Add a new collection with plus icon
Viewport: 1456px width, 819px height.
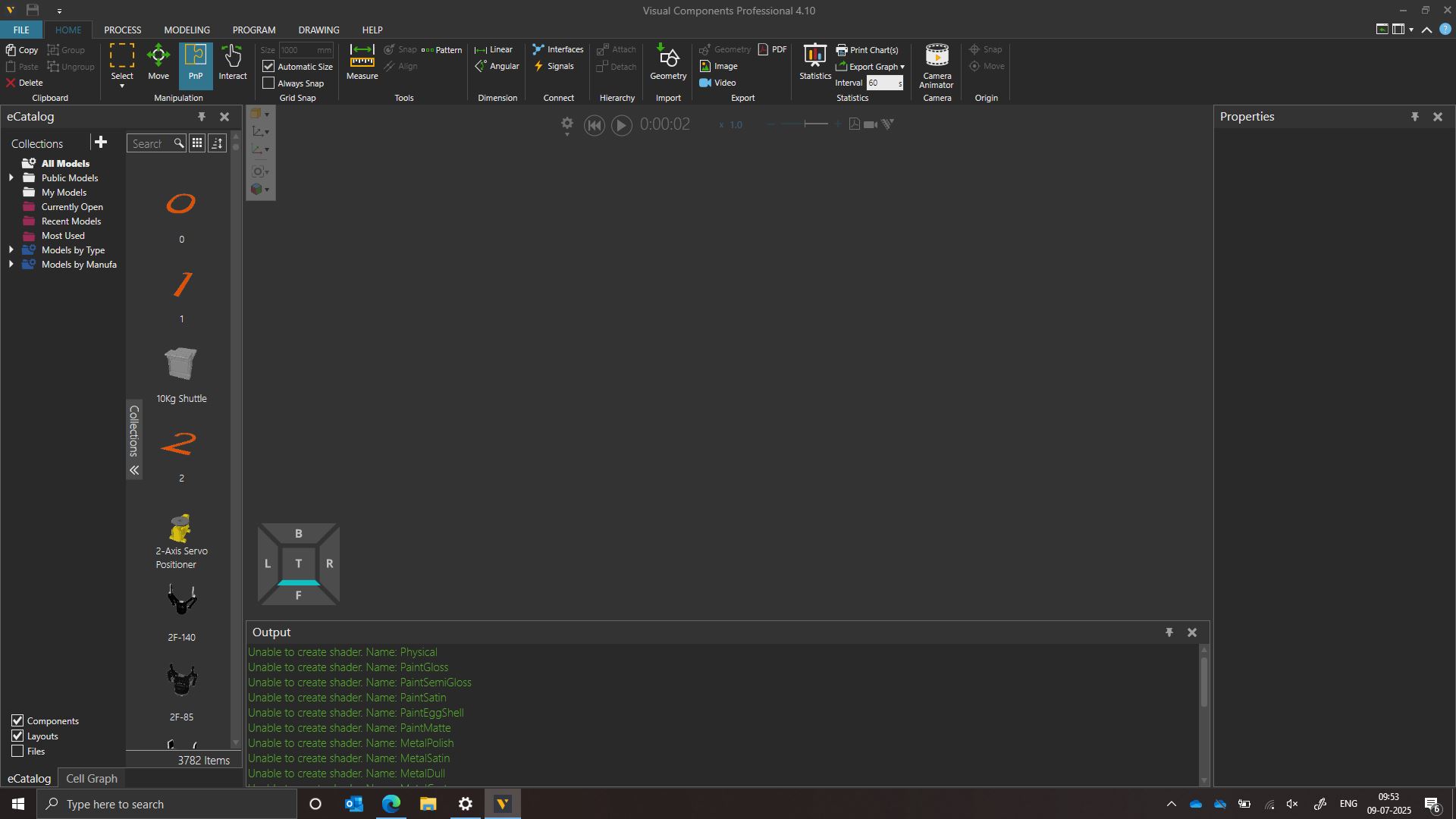[x=101, y=143]
